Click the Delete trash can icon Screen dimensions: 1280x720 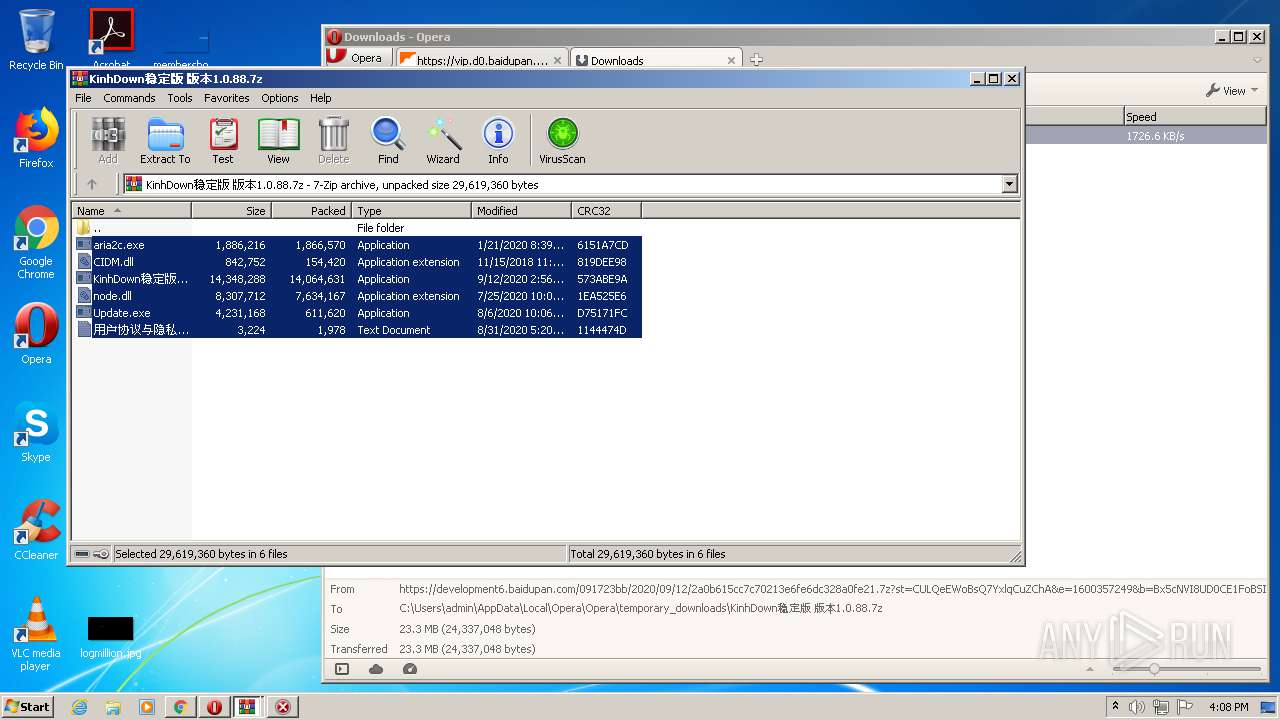coord(333,141)
